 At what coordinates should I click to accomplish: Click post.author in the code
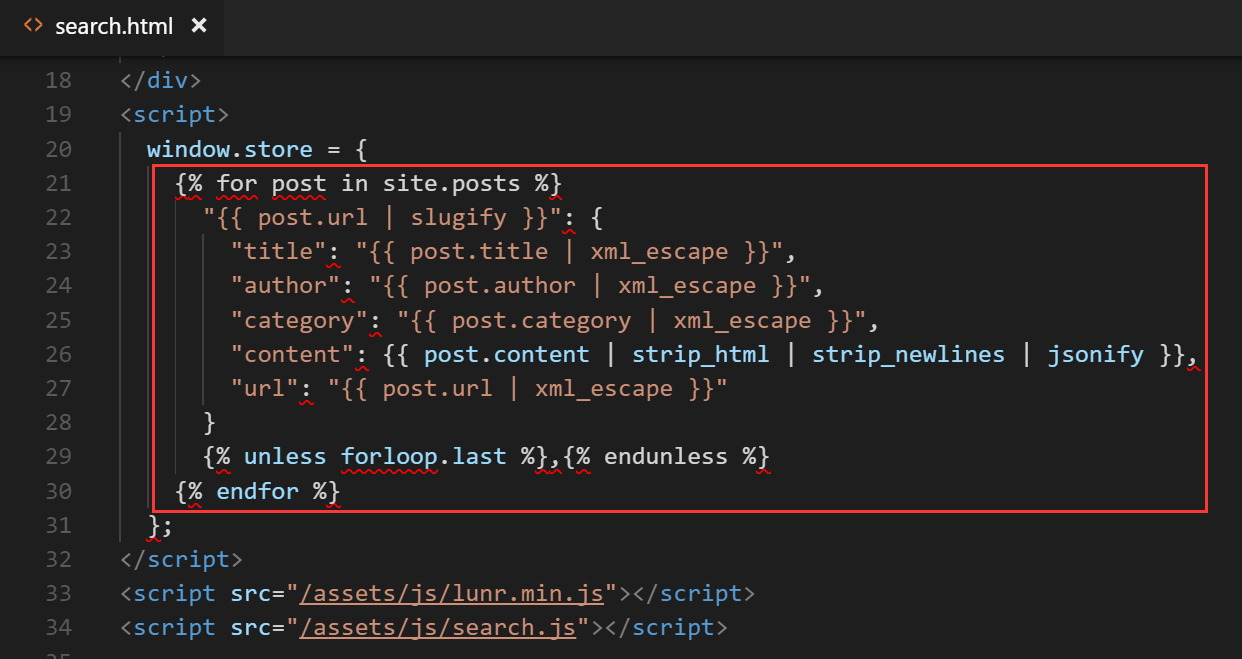(500, 286)
